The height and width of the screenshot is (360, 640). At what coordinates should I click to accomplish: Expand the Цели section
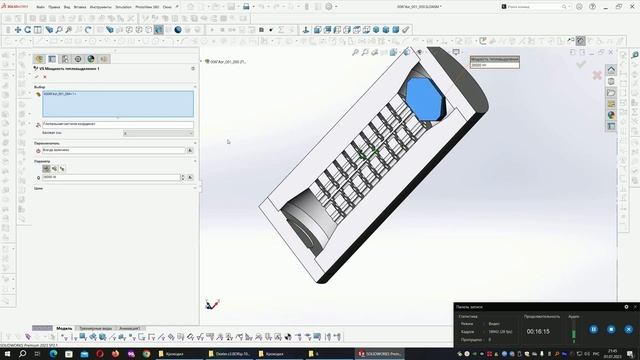point(195,189)
